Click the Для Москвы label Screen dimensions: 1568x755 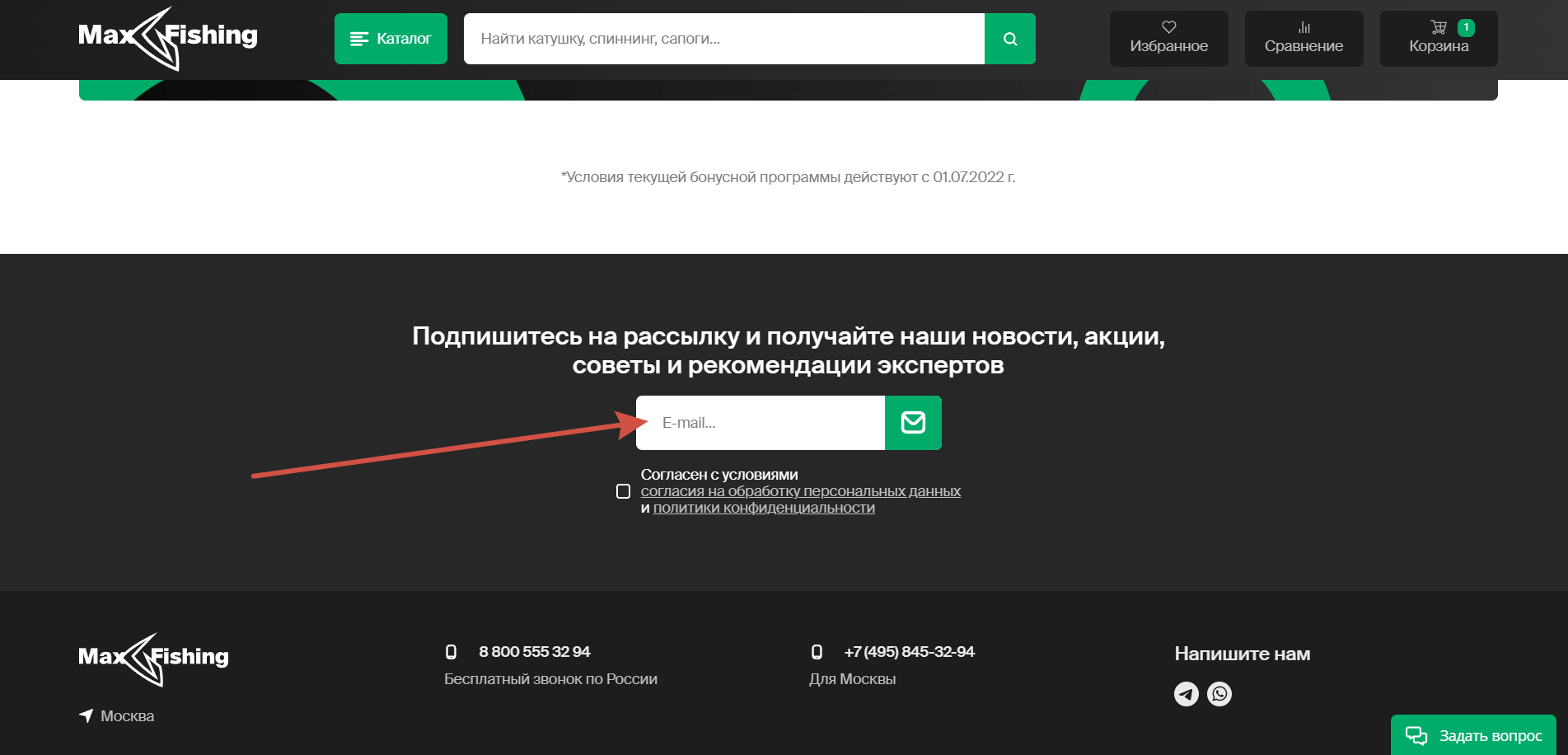(852, 679)
